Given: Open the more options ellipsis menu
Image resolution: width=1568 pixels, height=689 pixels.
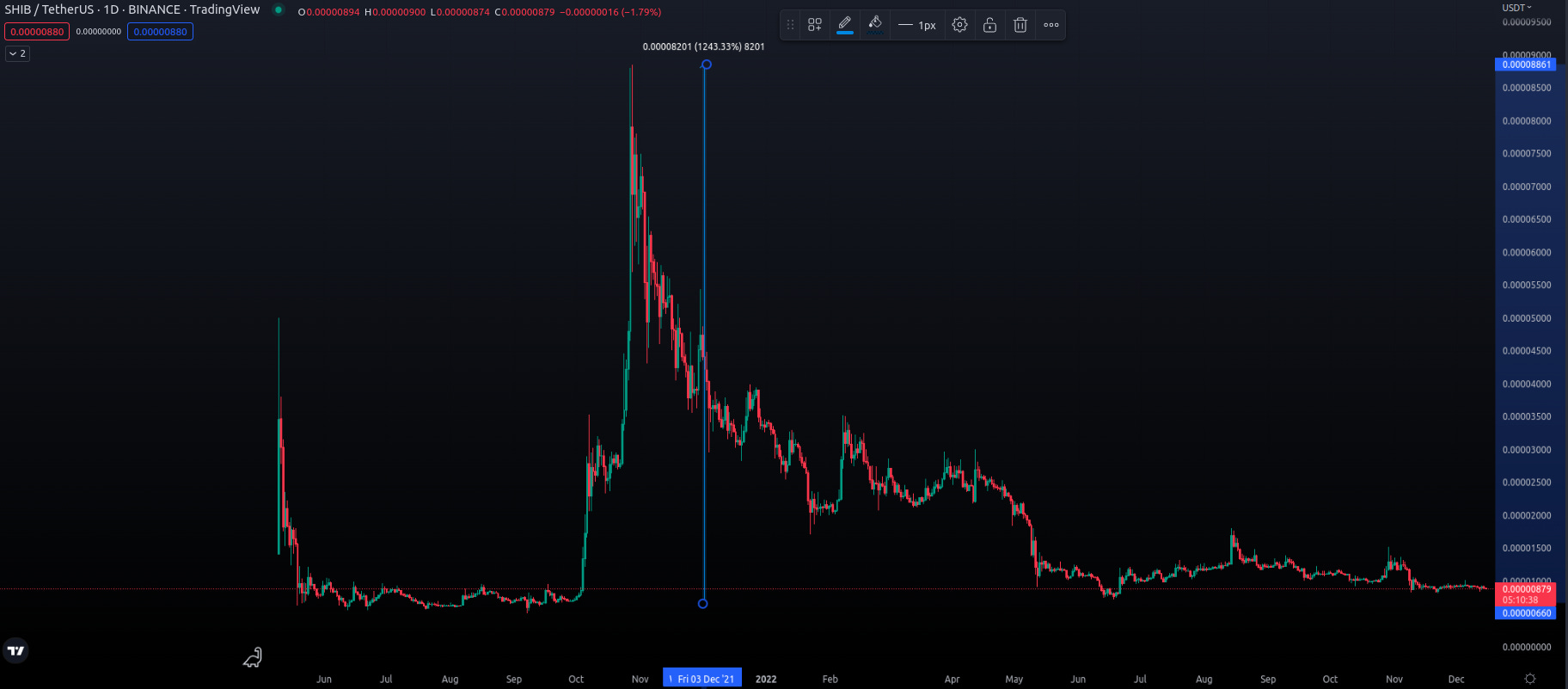Looking at the screenshot, I should (x=1051, y=25).
